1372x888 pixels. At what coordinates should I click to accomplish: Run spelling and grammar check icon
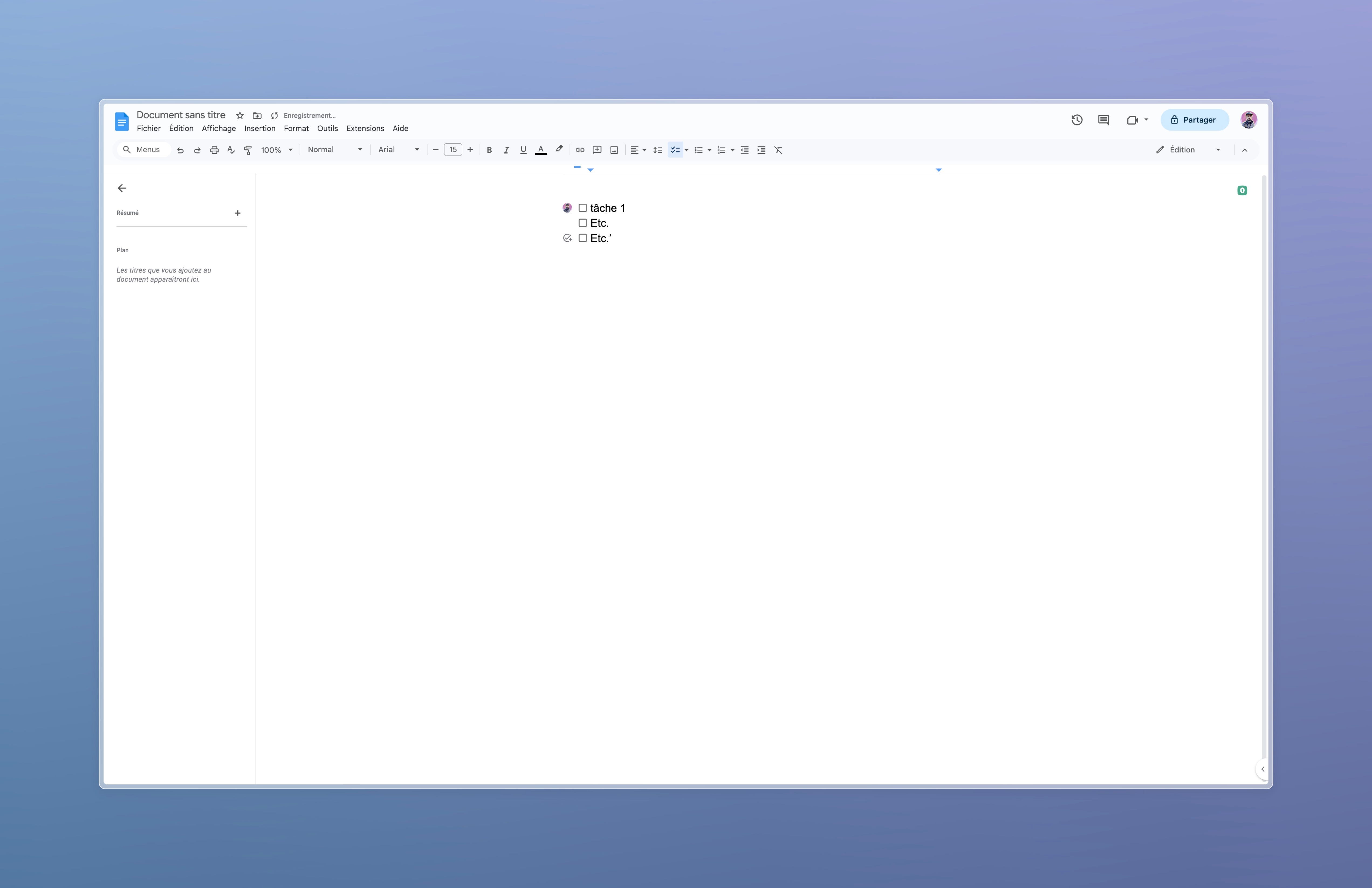(231, 150)
